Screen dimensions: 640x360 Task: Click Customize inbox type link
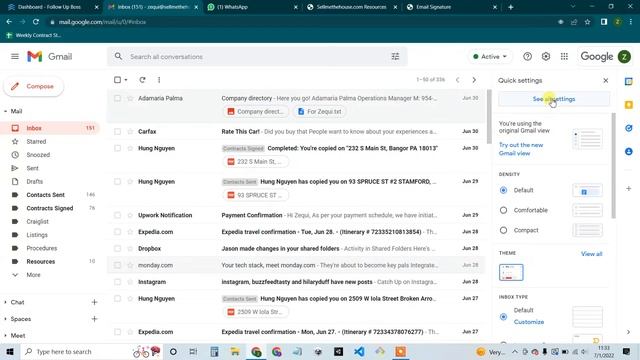point(529,322)
